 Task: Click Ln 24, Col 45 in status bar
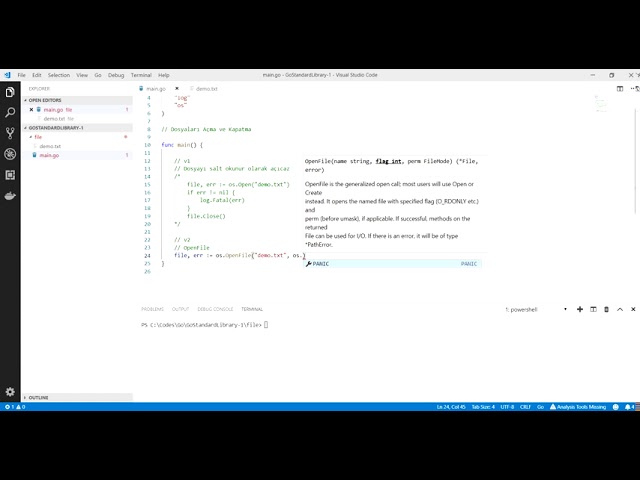[x=451, y=407]
